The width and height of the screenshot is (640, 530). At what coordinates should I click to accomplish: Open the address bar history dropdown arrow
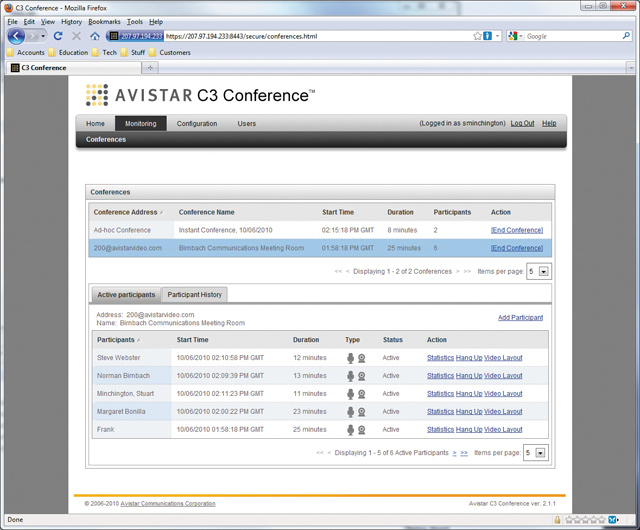pos(497,36)
